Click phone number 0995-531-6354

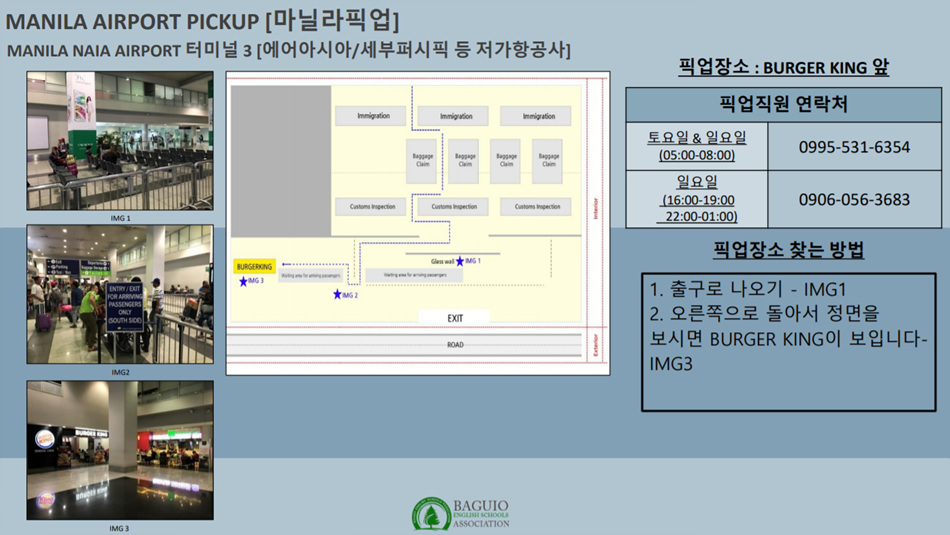pyautogui.click(x=854, y=147)
